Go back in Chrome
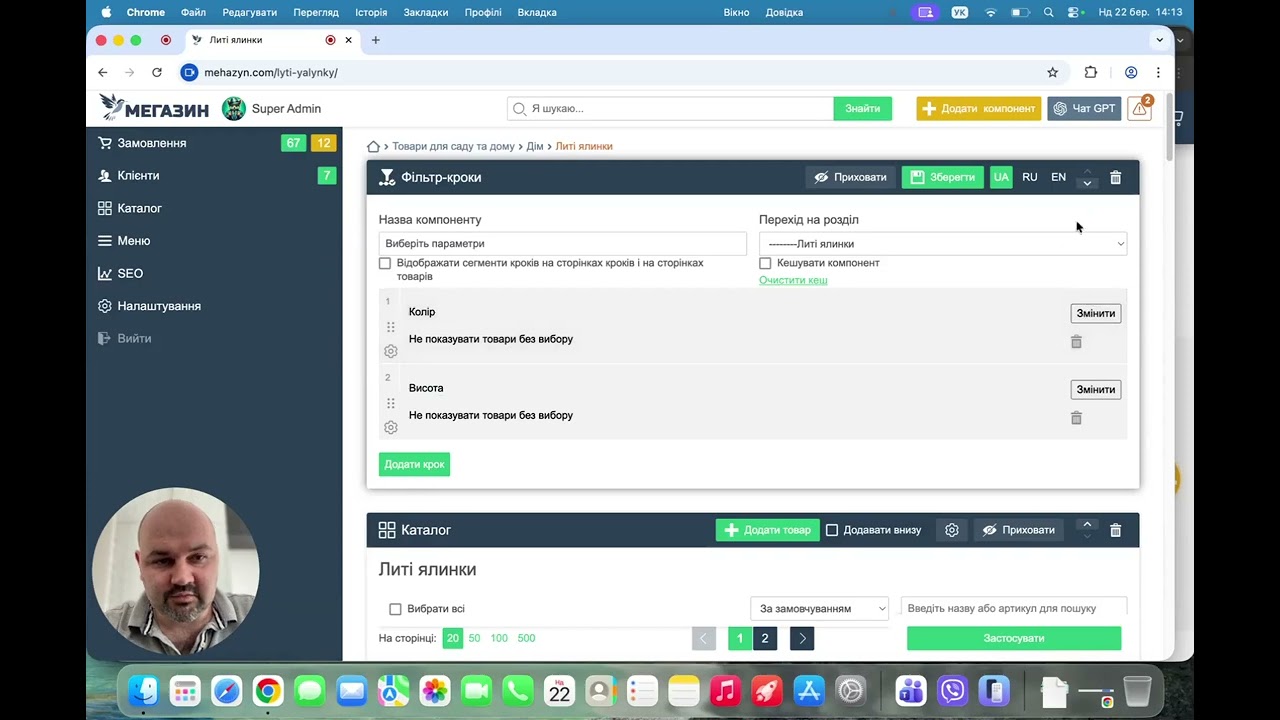This screenshot has height=720, width=1280. pyautogui.click(x=103, y=72)
